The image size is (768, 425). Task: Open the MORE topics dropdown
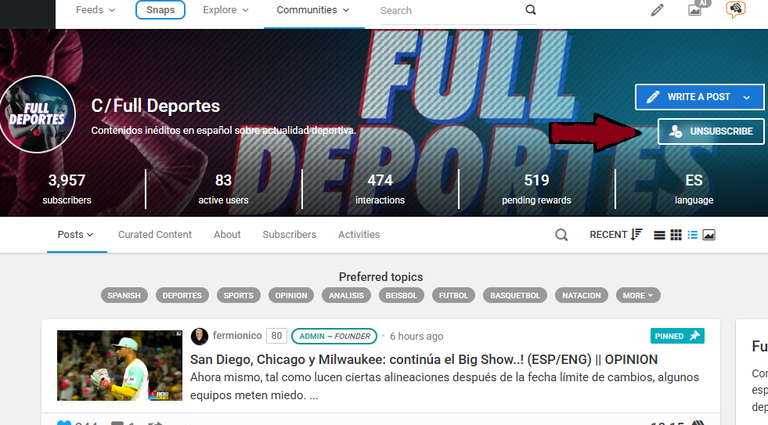pyautogui.click(x=638, y=295)
